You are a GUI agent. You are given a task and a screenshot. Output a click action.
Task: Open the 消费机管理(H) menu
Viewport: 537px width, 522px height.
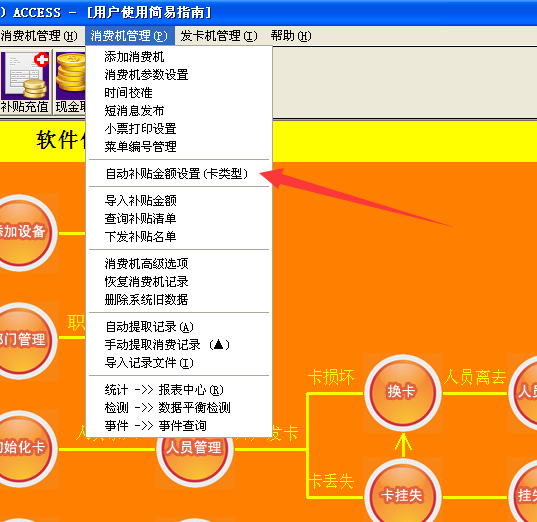tap(39, 36)
